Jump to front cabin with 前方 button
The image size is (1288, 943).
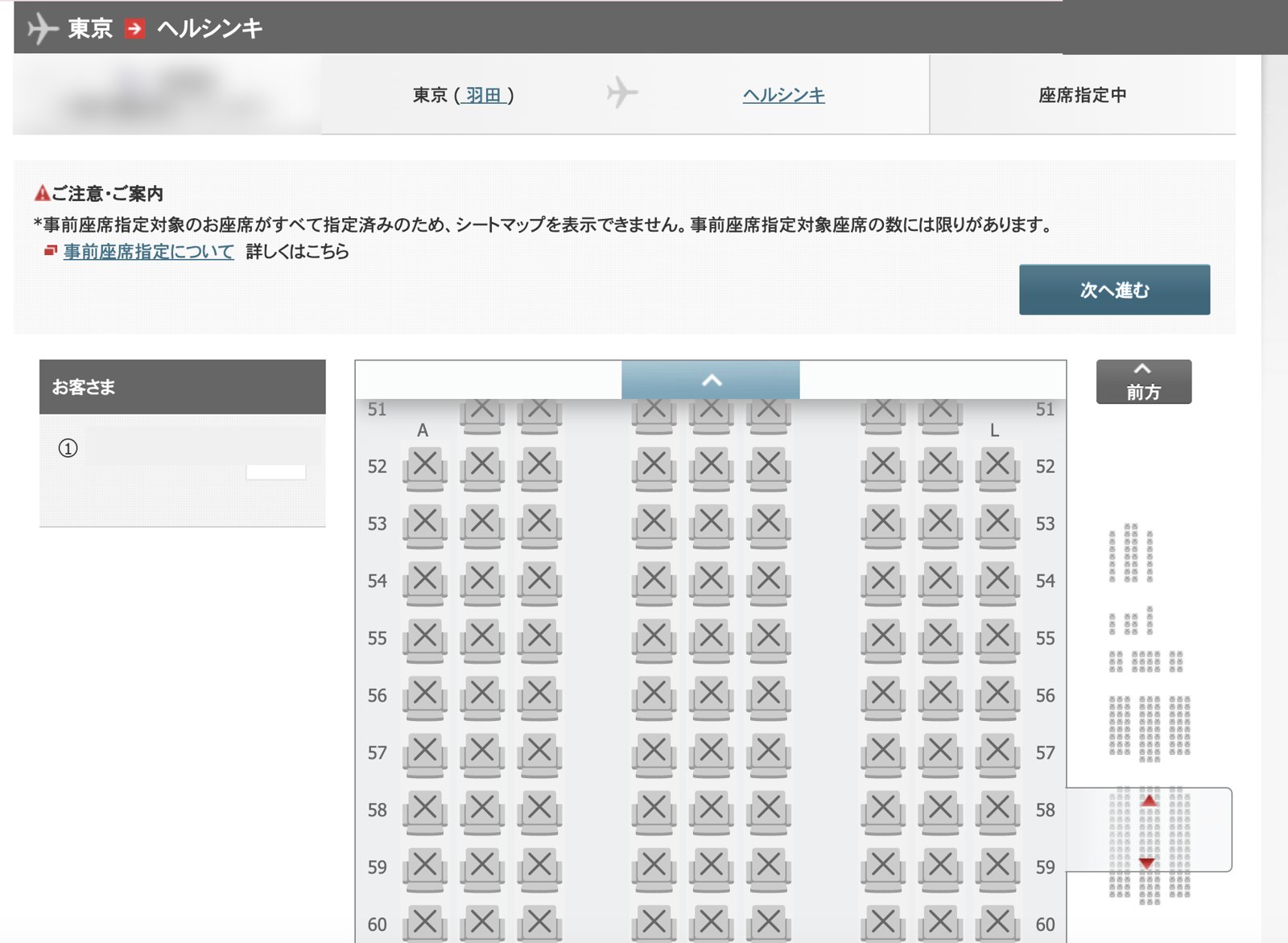(1144, 381)
